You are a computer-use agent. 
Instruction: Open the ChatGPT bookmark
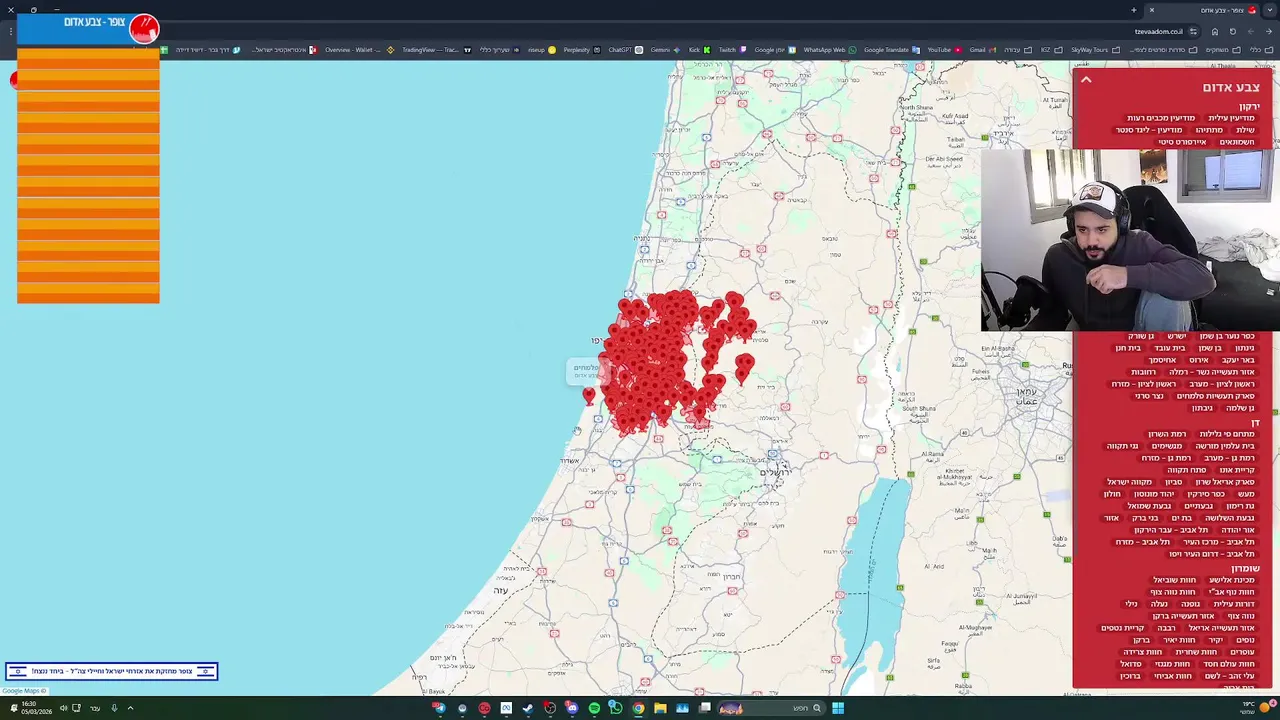pos(626,50)
